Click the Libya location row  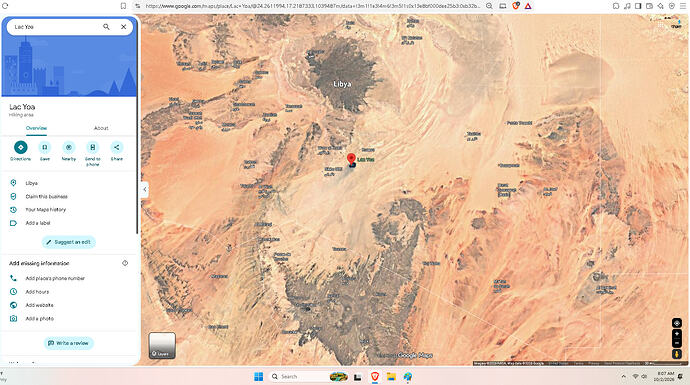70,183
